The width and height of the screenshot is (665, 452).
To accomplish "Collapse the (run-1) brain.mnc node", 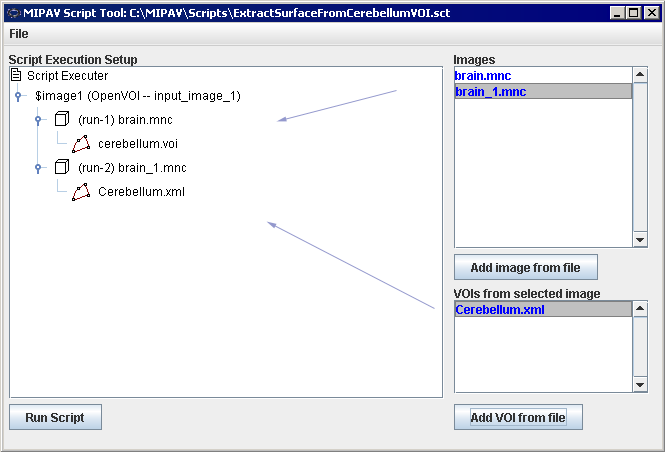I will 38,120.
